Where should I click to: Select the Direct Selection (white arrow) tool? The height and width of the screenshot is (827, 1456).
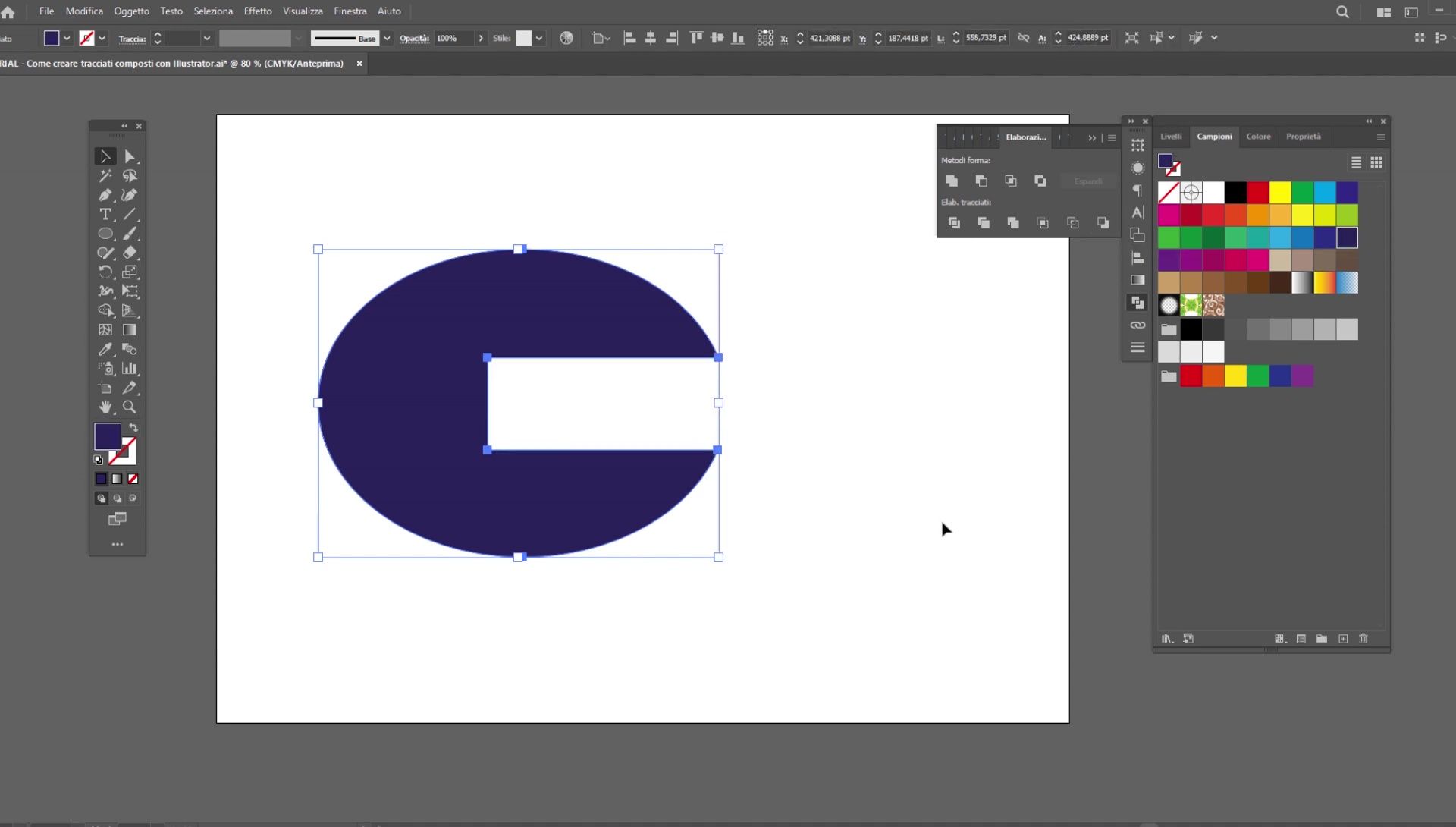130,156
